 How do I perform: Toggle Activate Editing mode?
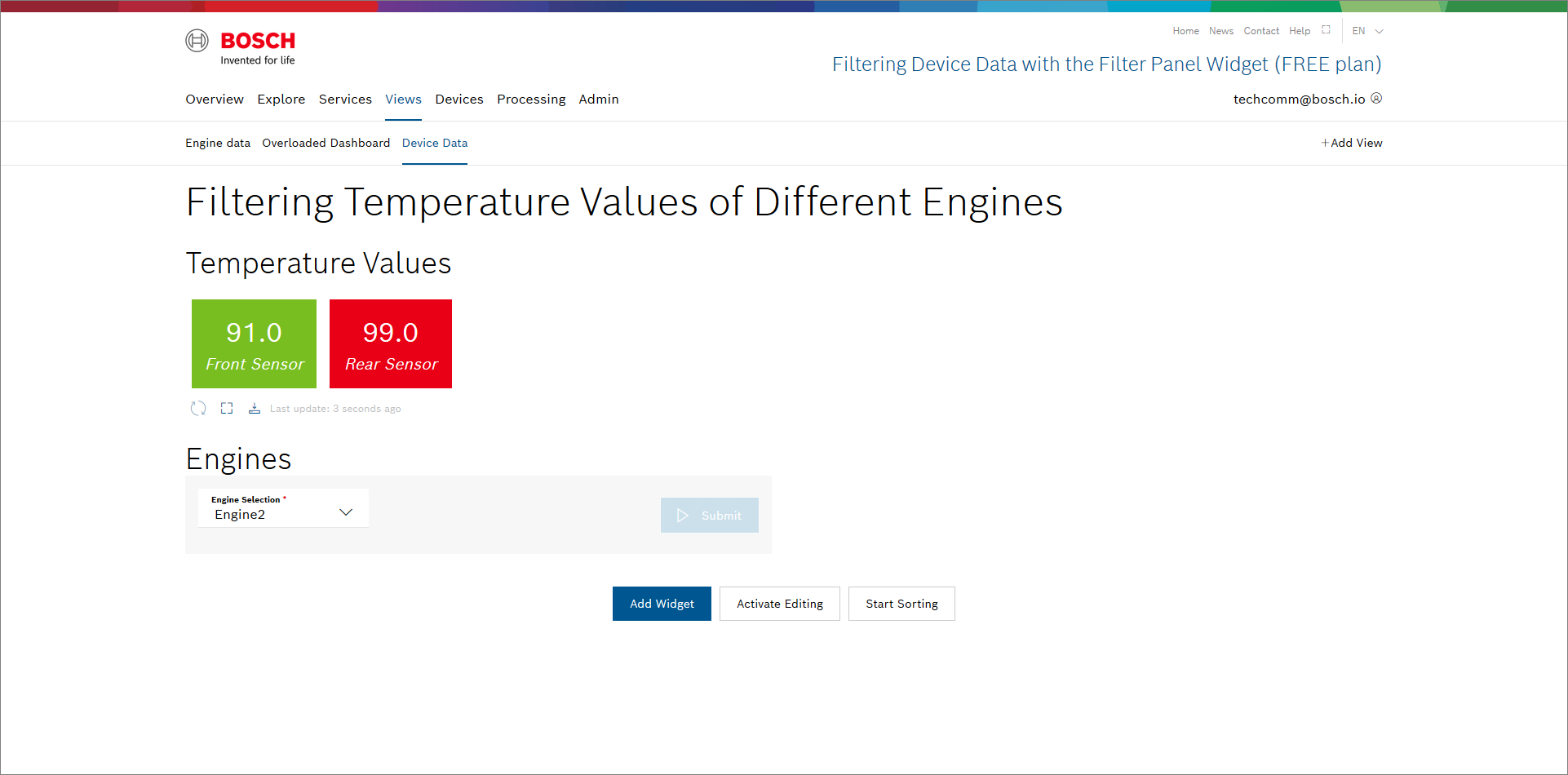(x=779, y=604)
